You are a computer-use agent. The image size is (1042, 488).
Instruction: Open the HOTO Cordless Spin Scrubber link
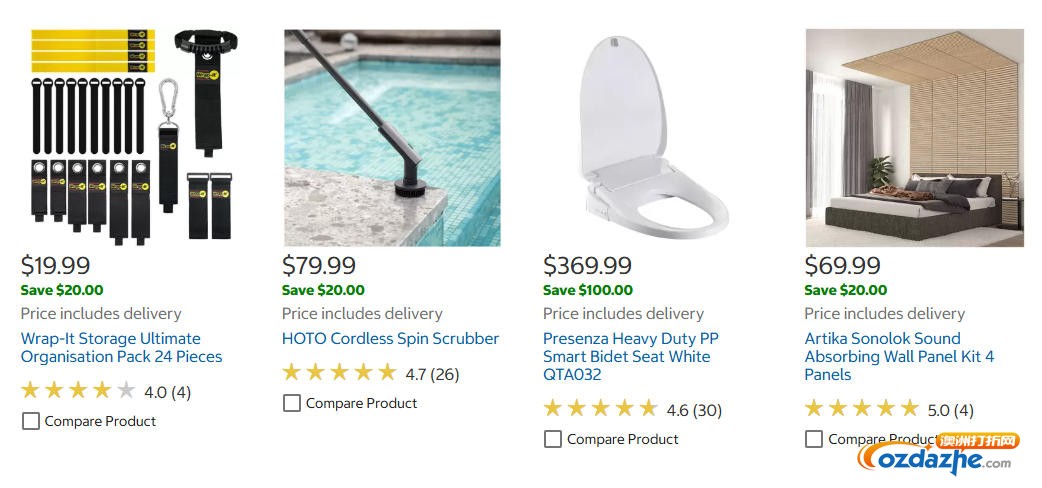click(x=390, y=338)
